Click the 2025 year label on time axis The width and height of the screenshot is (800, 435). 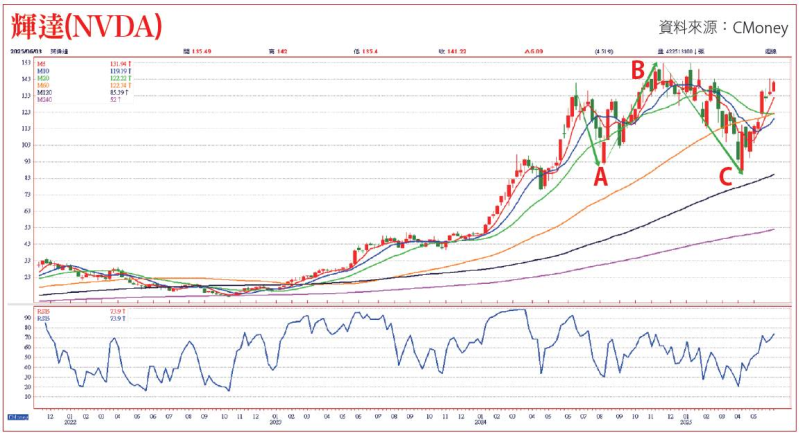tap(685, 423)
